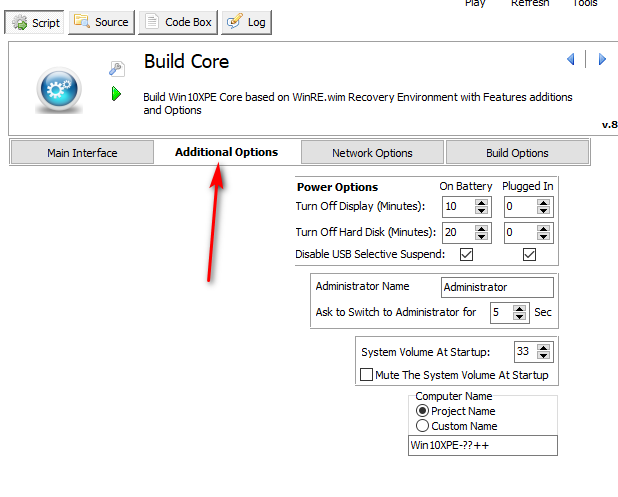Open the Source tab
The image size is (618, 497).
(102, 22)
